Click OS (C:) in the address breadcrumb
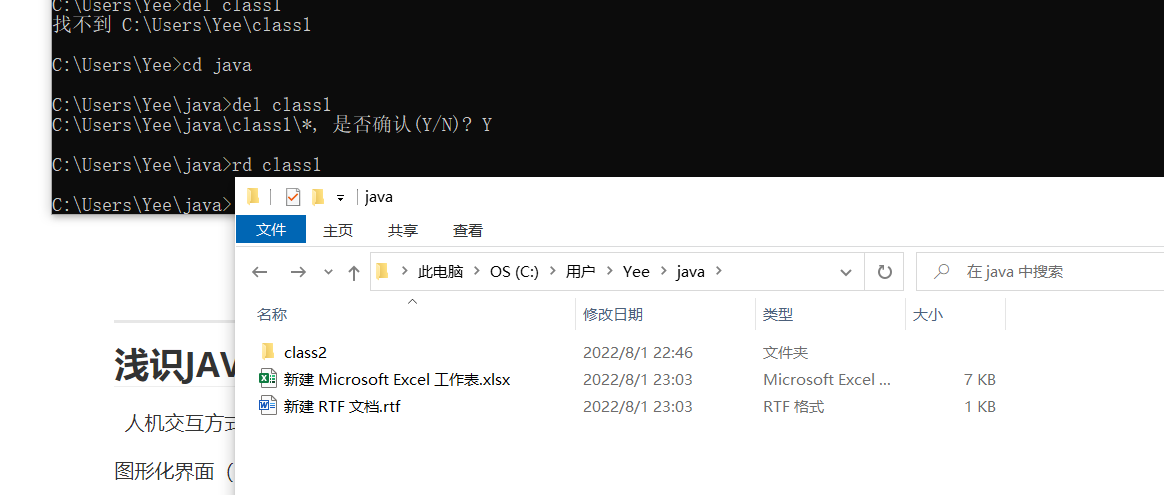The width and height of the screenshot is (1164, 495). pos(514,272)
